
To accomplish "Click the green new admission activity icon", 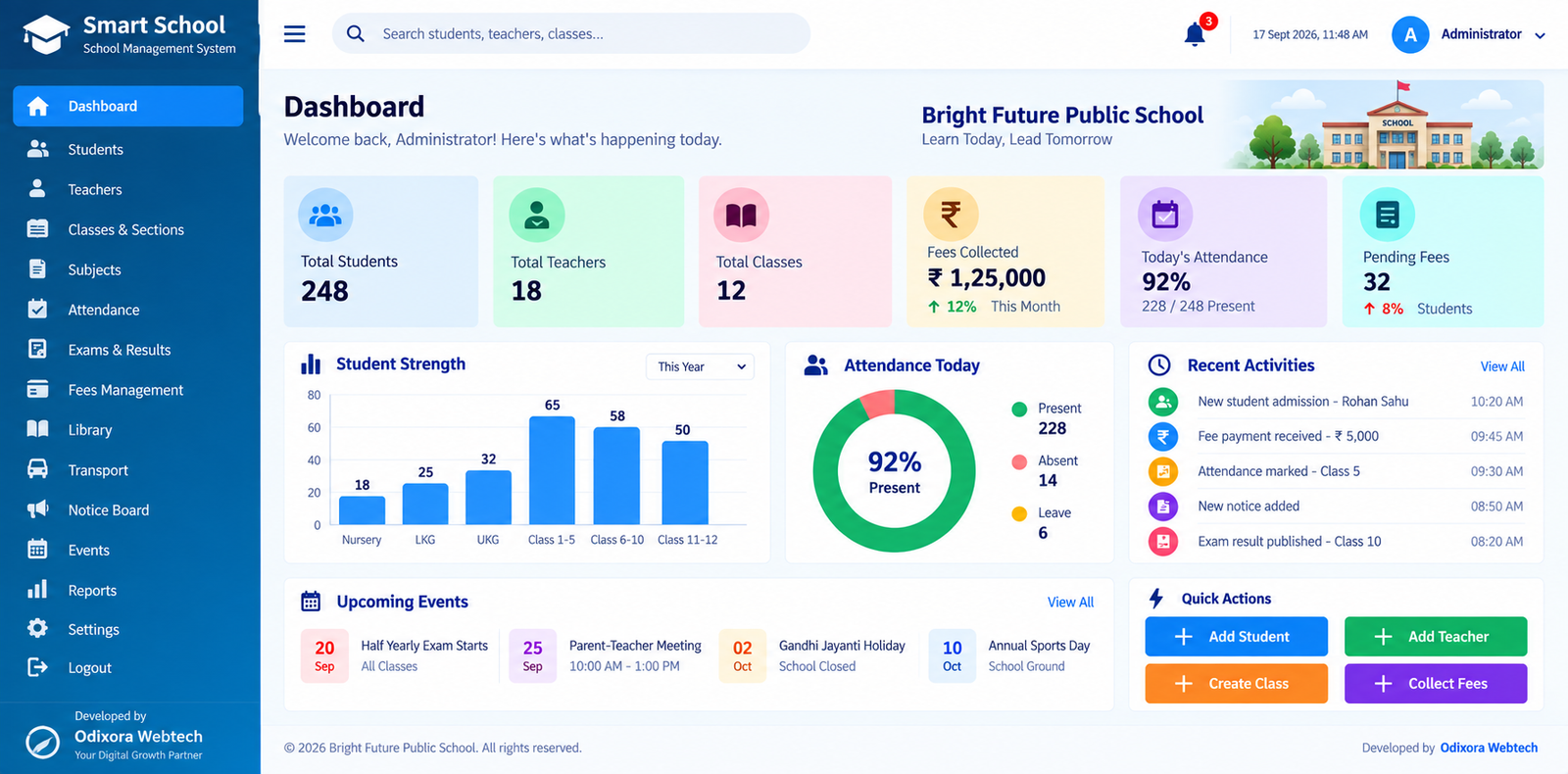I will tap(1163, 402).
